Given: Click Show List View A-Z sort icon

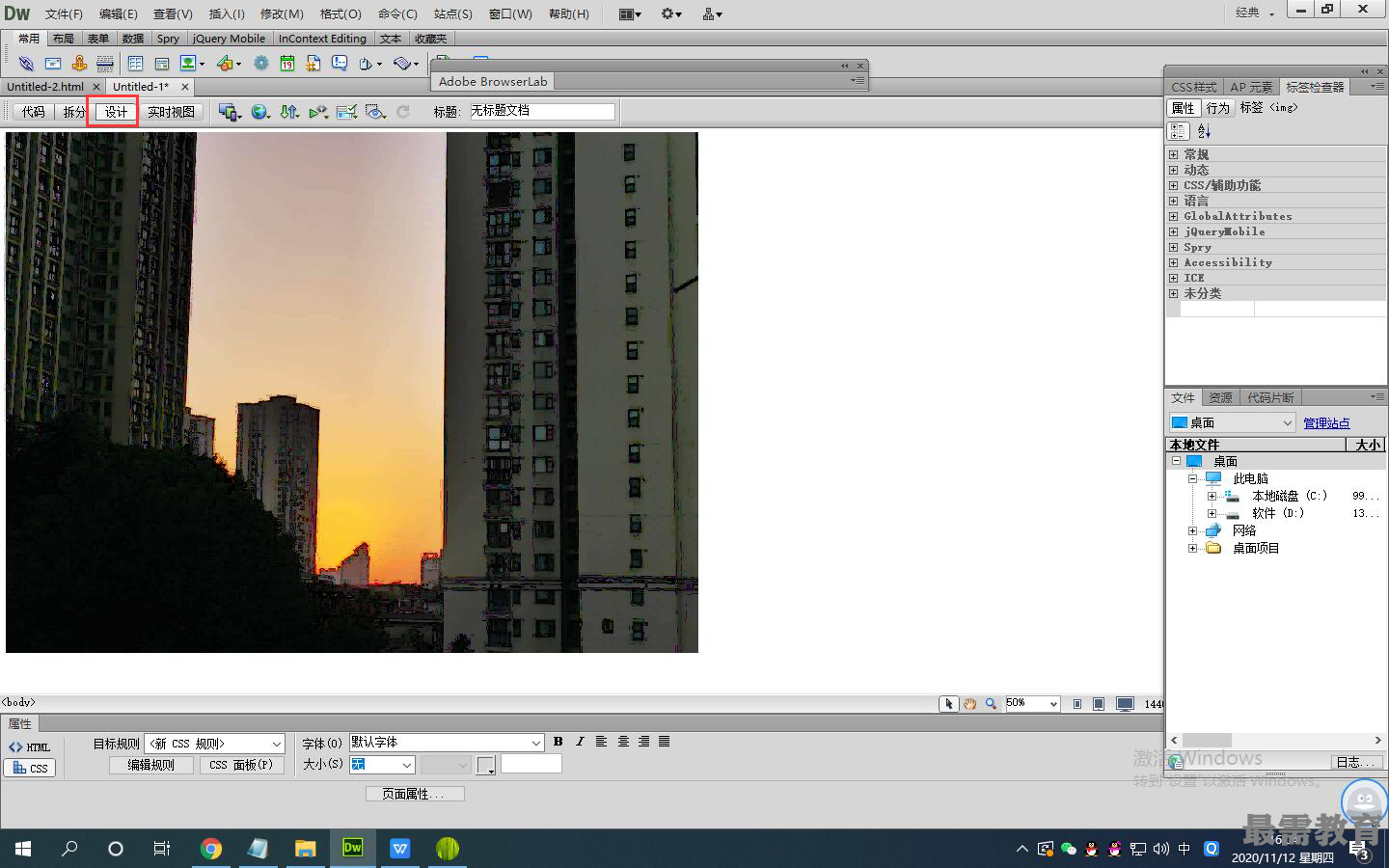Looking at the screenshot, I should point(1204,131).
